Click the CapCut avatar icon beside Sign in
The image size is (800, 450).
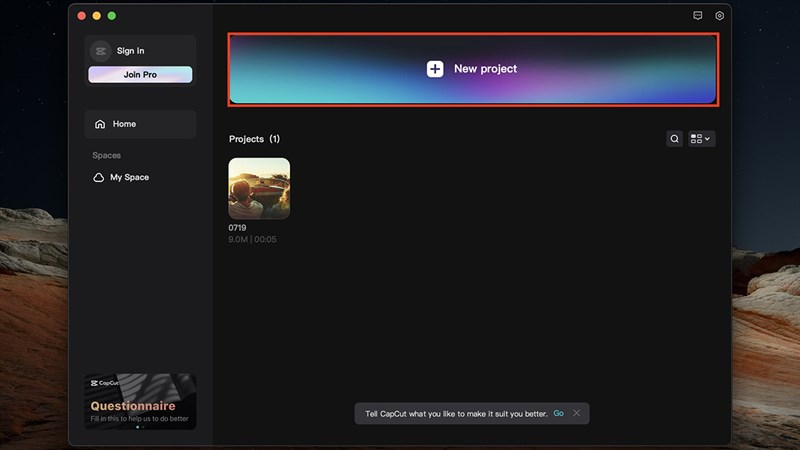pyautogui.click(x=100, y=51)
